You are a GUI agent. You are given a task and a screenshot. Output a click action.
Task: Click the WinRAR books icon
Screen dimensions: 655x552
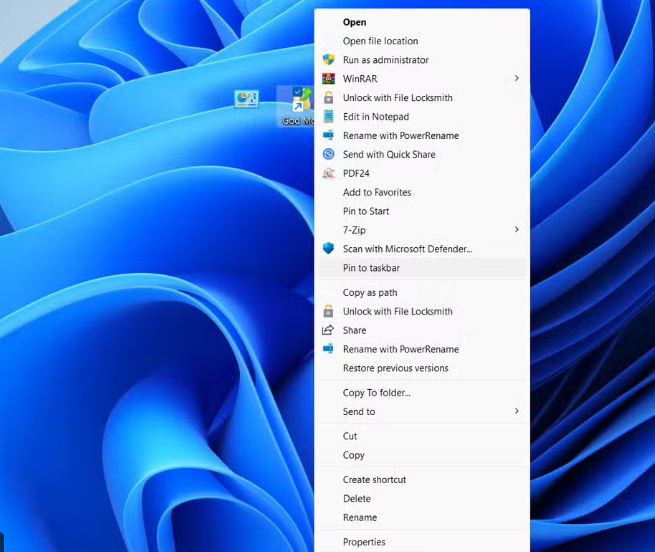328,79
